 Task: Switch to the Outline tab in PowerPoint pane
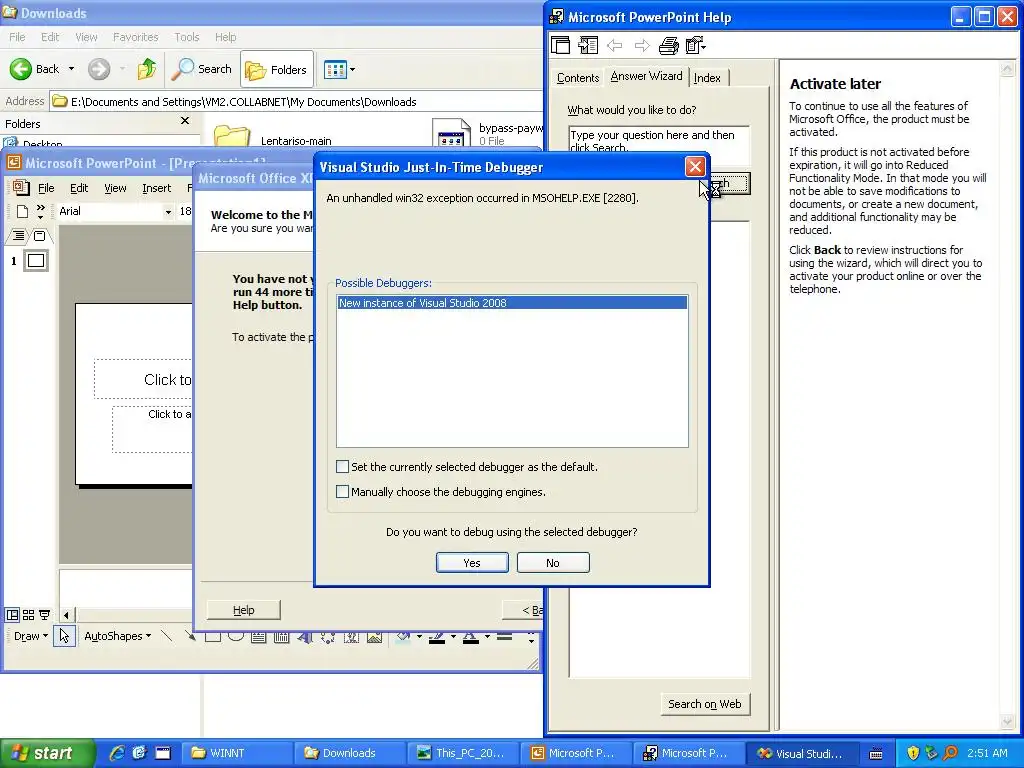click(x=19, y=236)
